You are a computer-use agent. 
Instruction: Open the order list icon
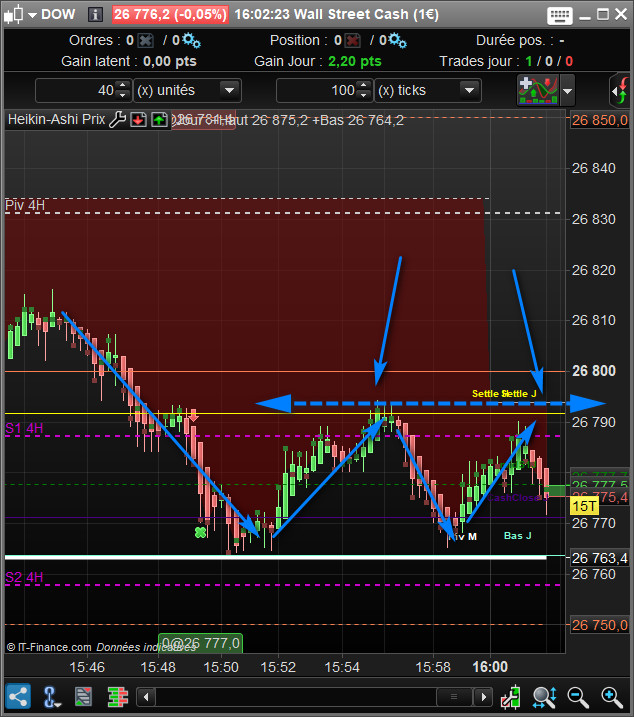83,697
